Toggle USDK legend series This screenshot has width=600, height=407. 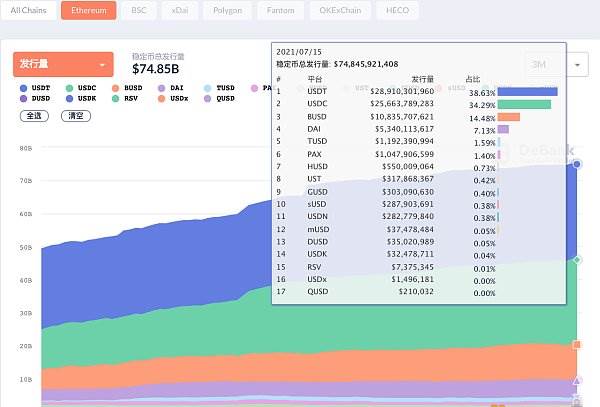81,99
